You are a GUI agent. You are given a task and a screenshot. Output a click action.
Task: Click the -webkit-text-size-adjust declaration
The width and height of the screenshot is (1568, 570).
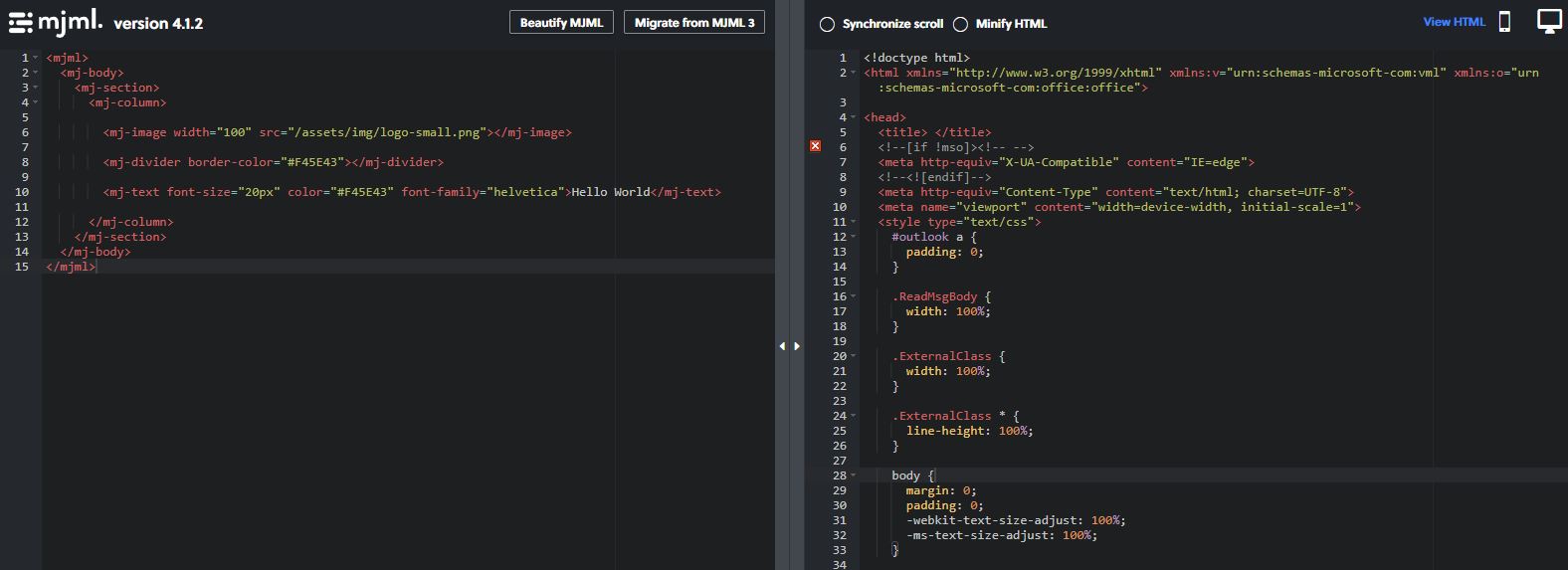(x=1016, y=520)
